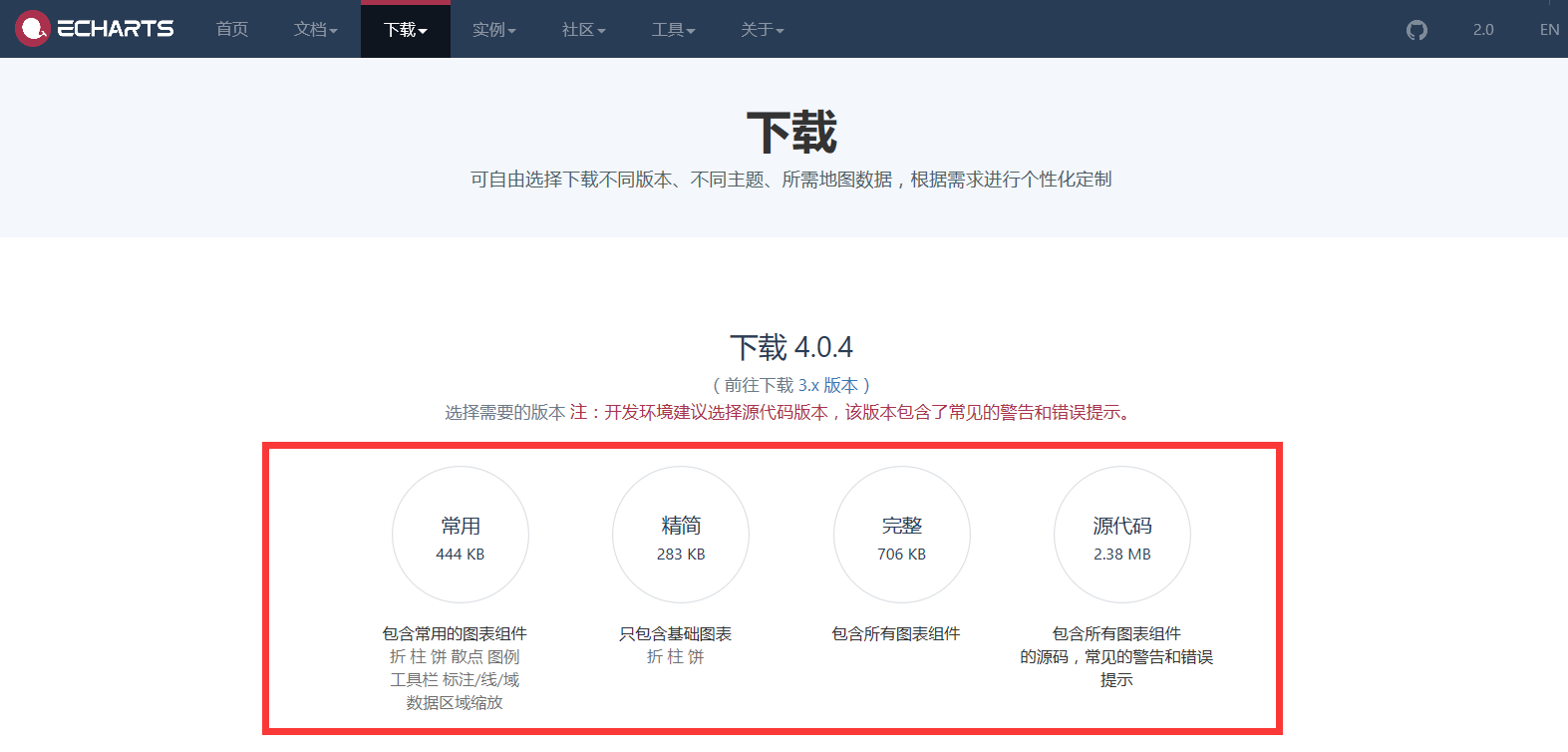Click the large 下载 page title
Screen dimensions: 1568x752
coord(791,133)
